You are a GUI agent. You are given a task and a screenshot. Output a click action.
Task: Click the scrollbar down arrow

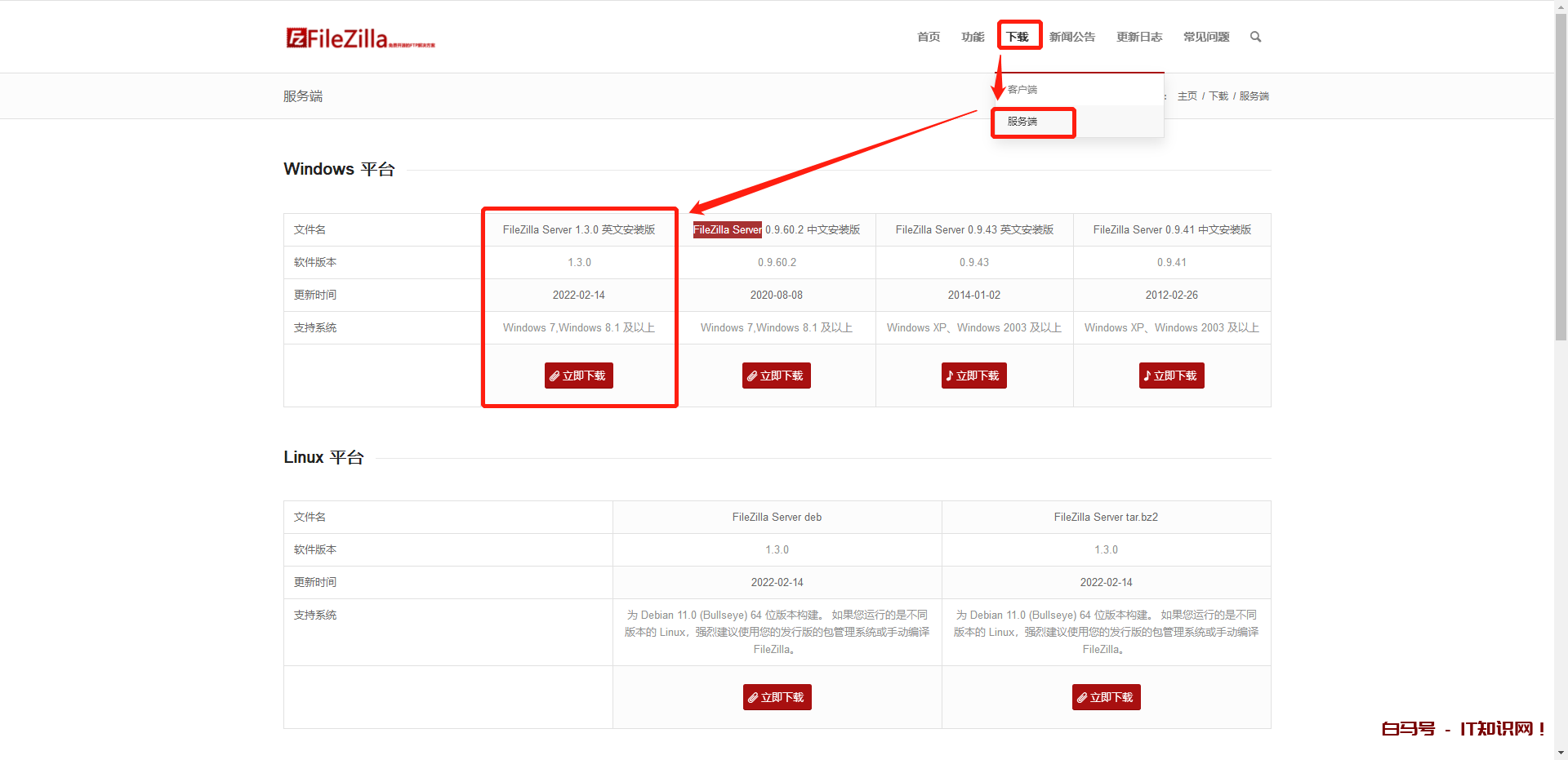(1561, 753)
